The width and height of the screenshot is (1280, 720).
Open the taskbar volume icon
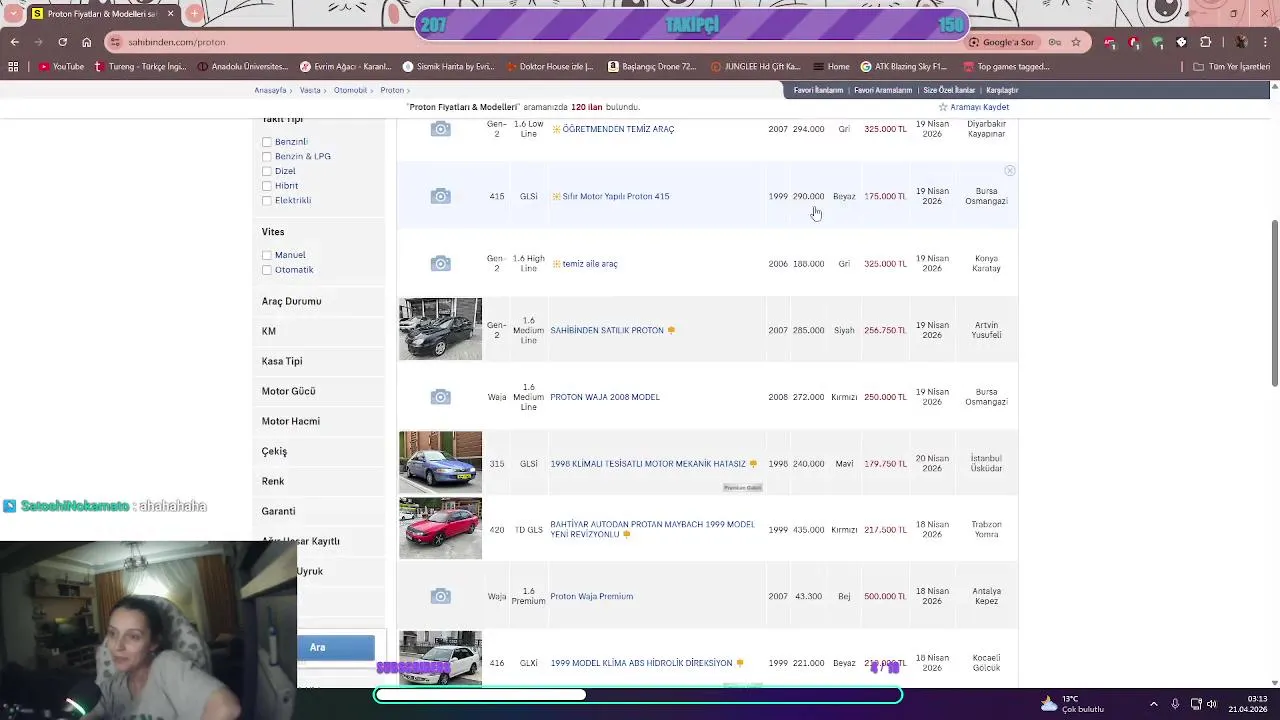[x=1212, y=704]
